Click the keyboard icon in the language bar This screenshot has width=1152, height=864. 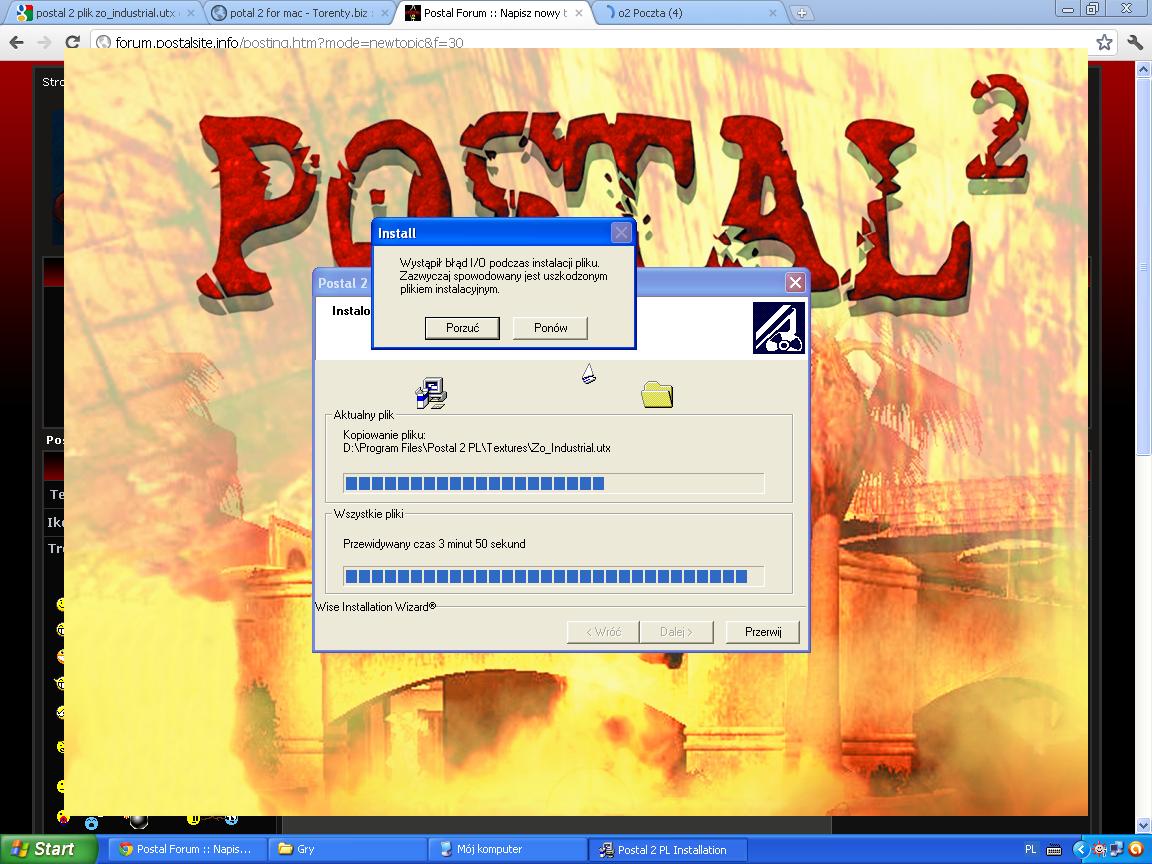pos(1054,850)
